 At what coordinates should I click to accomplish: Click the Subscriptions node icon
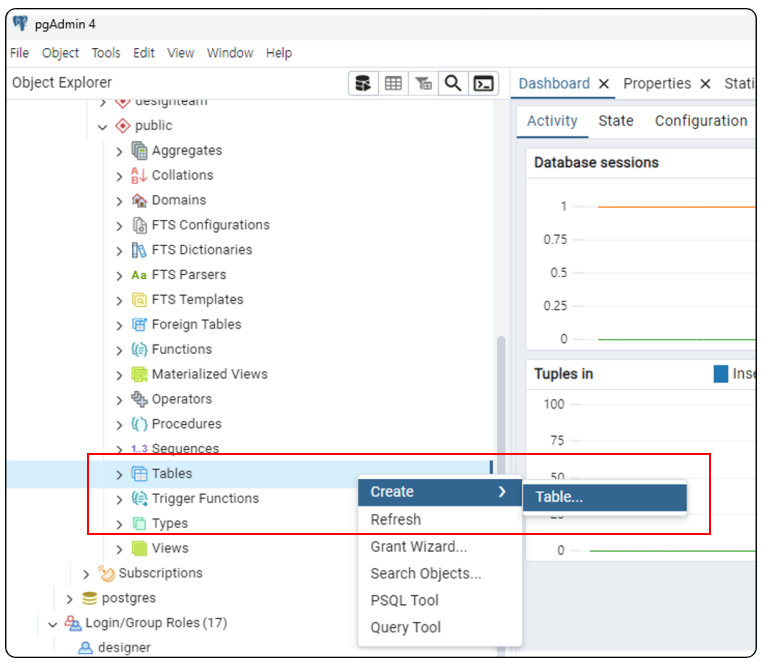(x=106, y=573)
